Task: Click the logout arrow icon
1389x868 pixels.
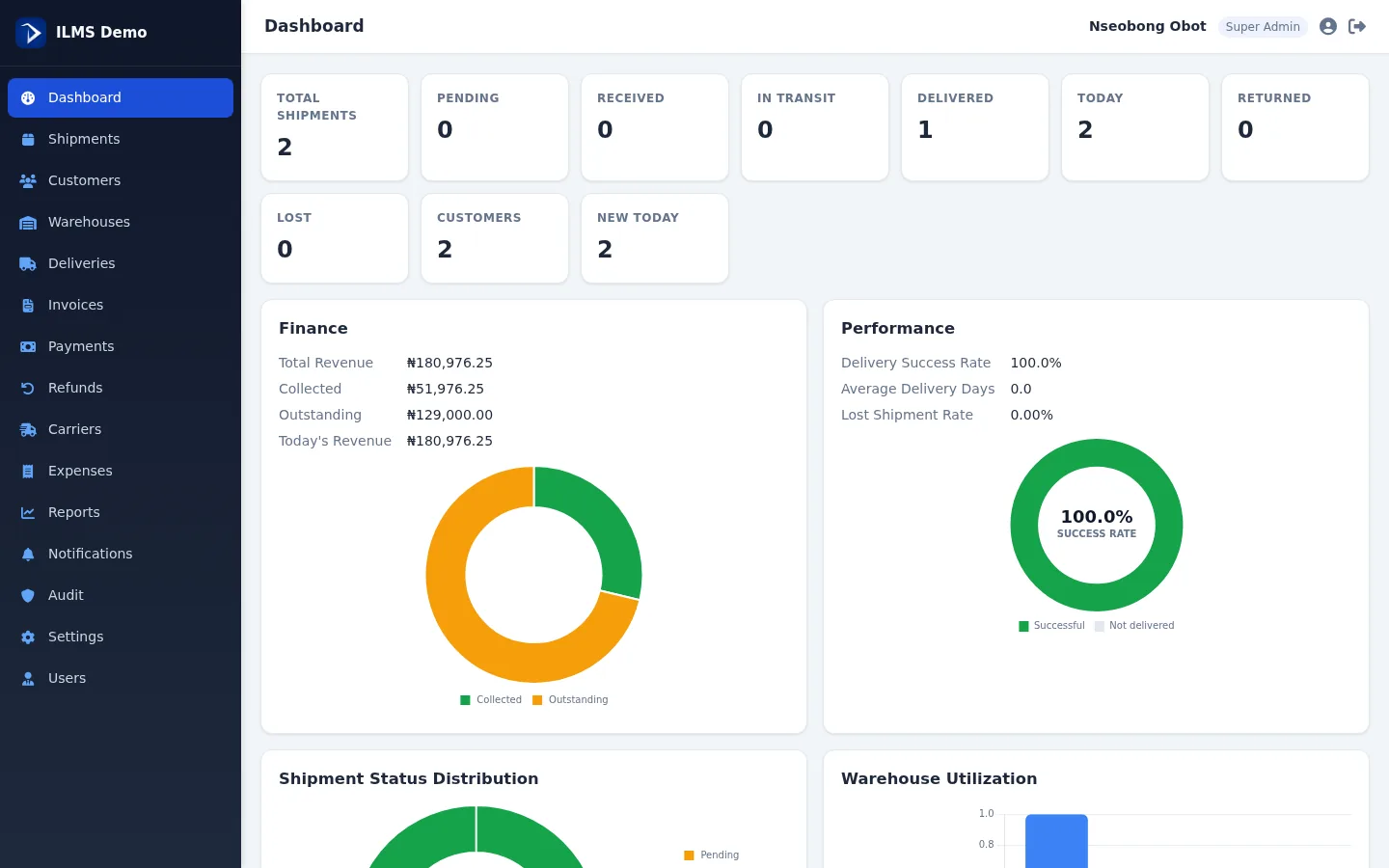Action: 1357,26
